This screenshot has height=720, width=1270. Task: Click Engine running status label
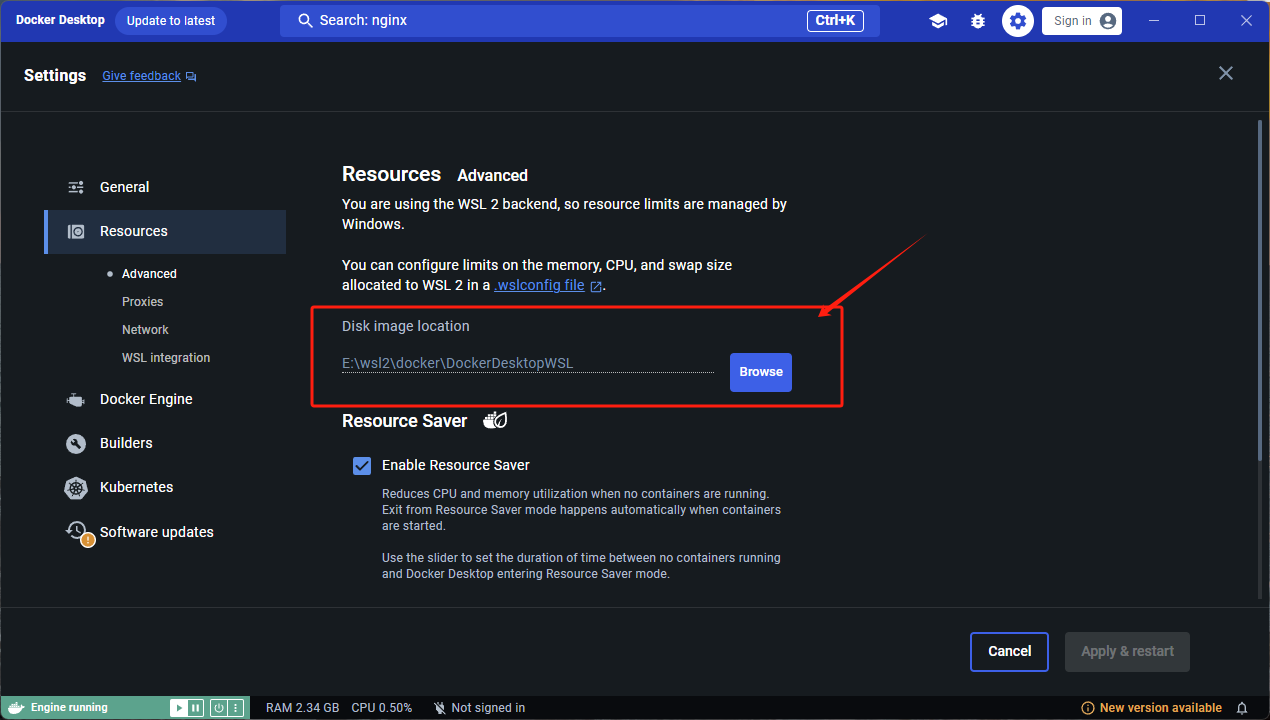[x=69, y=708]
